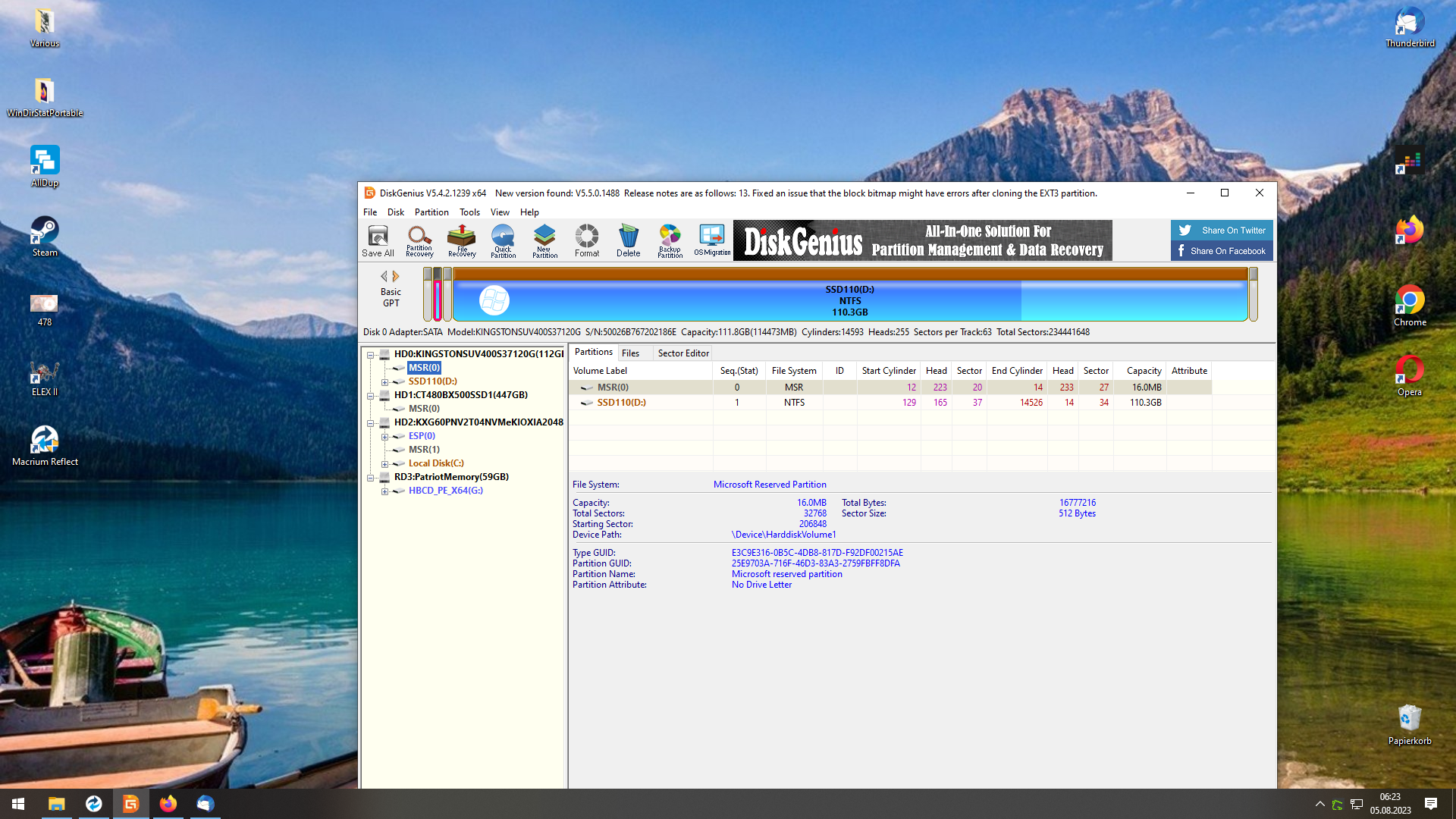Open the Partition Recovery tool
This screenshot has height=819, width=1456.
419,241
